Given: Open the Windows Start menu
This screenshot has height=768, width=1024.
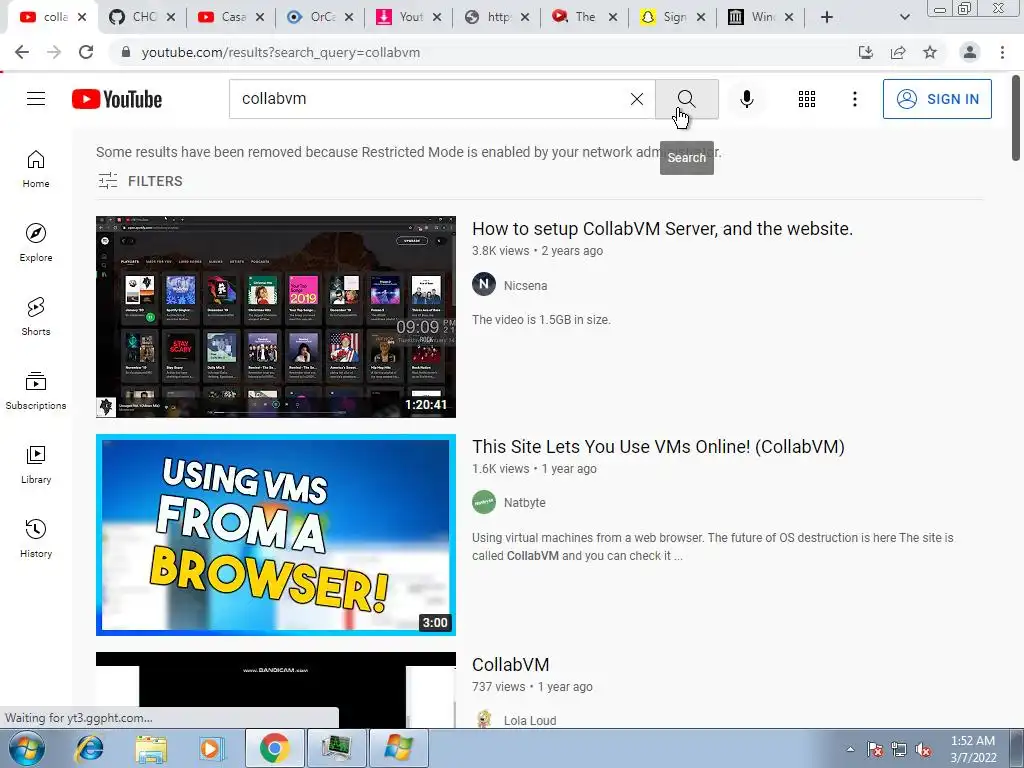Looking at the screenshot, I should [27, 748].
